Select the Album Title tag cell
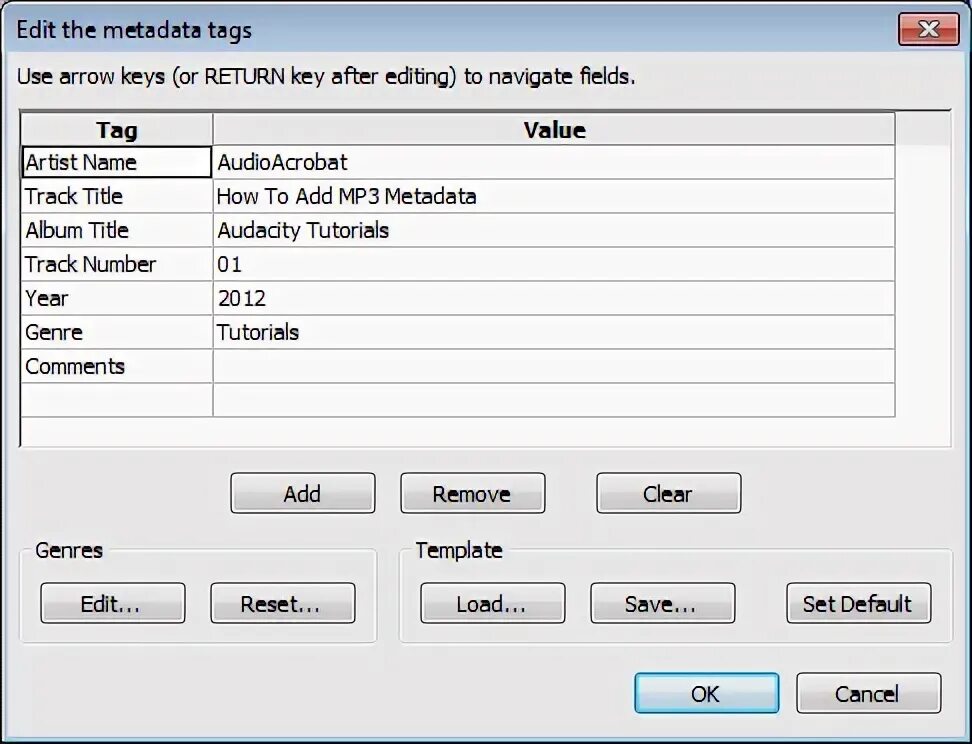 [117, 230]
